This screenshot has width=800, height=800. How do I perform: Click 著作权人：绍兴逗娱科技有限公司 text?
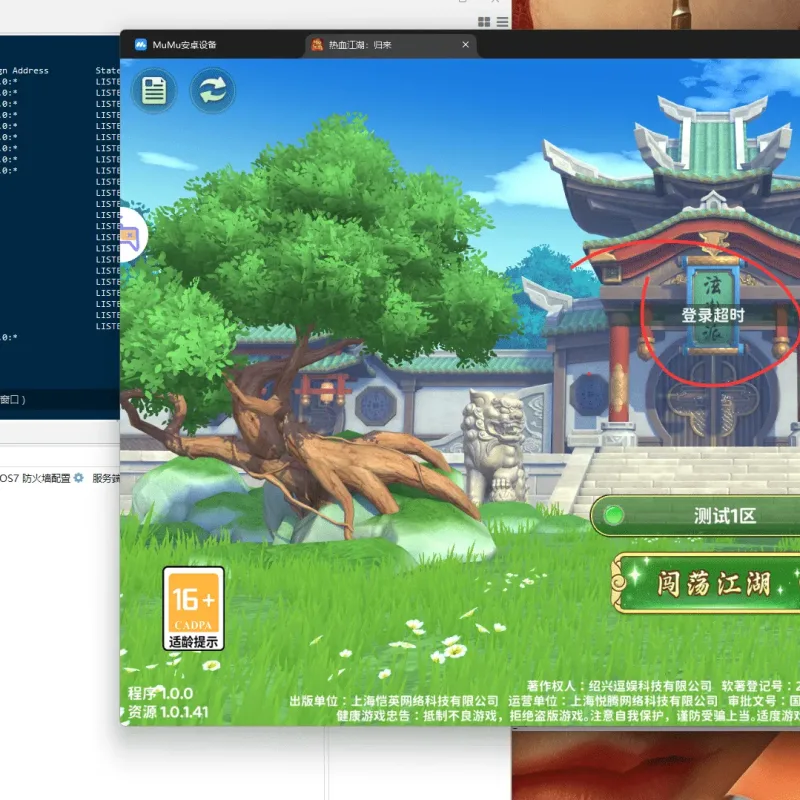619,686
